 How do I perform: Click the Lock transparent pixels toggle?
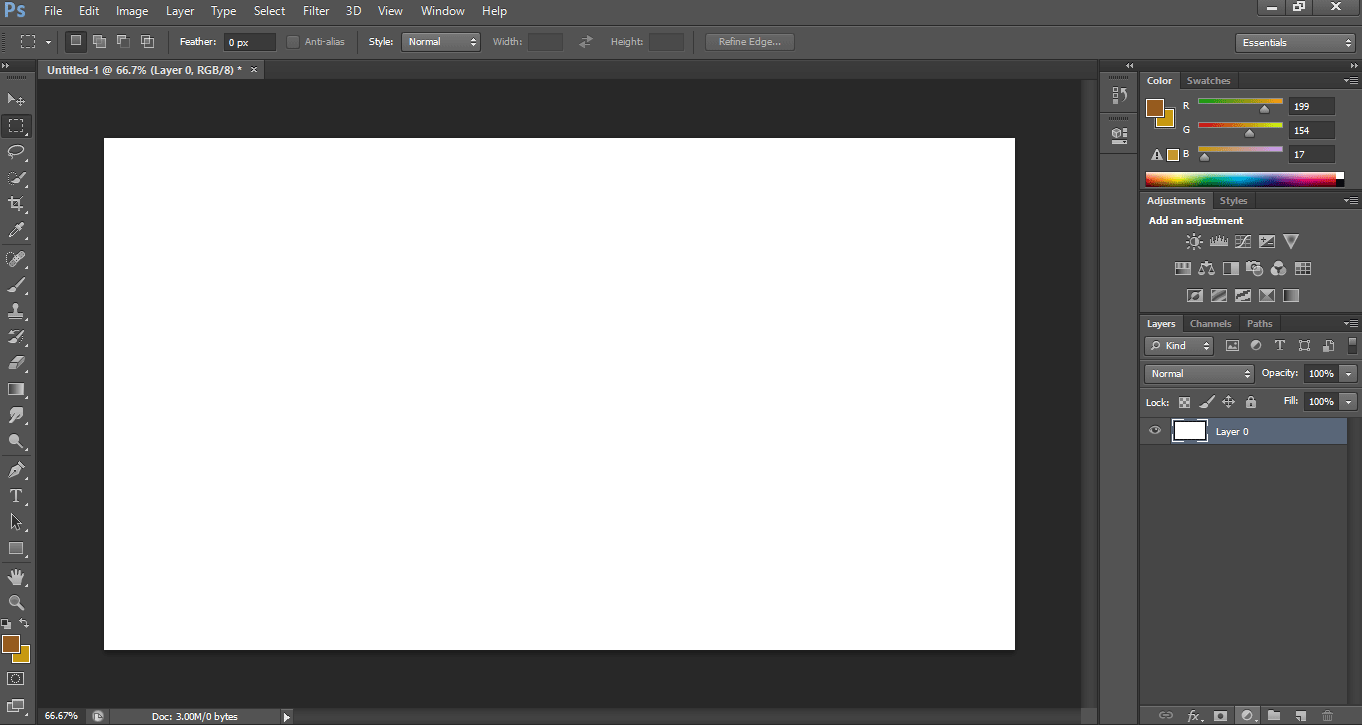coord(1184,401)
